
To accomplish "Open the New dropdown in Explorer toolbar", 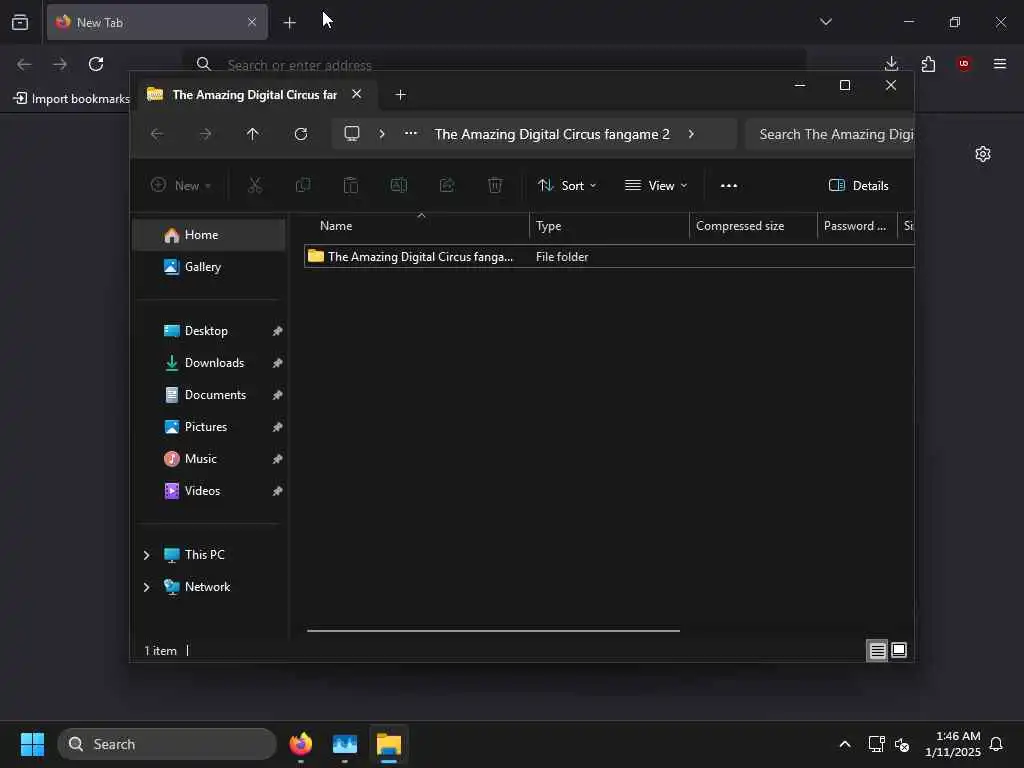I will (x=181, y=185).
